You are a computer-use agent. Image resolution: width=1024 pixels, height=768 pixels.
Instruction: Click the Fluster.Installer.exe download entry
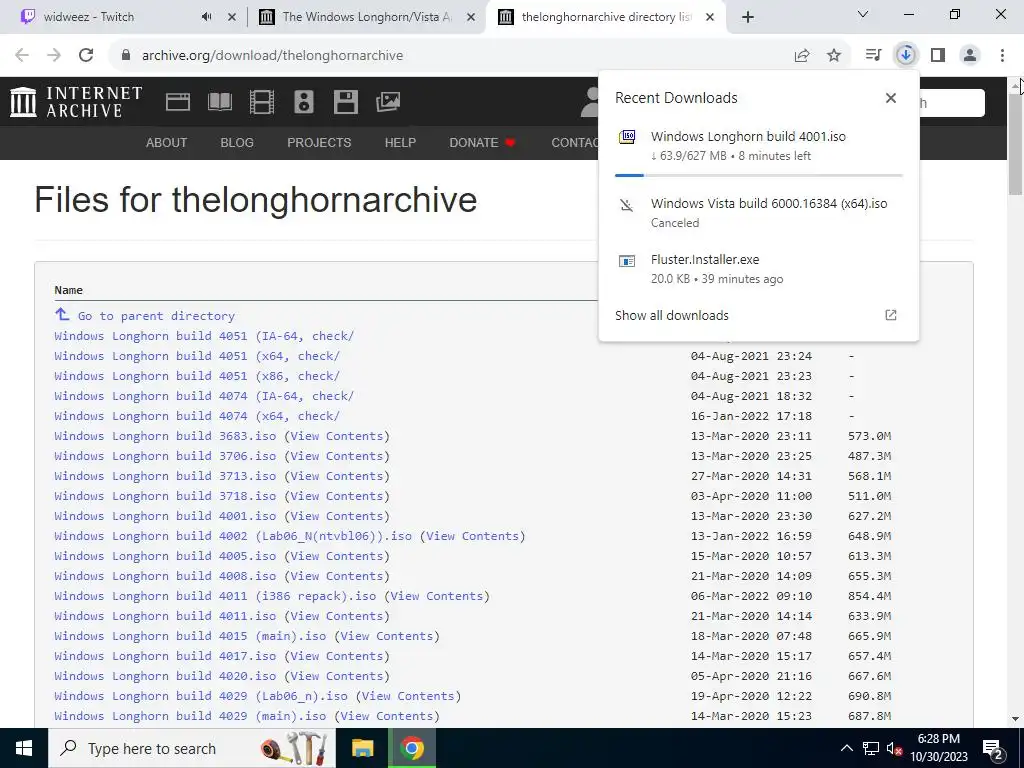(x=759, y=268)
